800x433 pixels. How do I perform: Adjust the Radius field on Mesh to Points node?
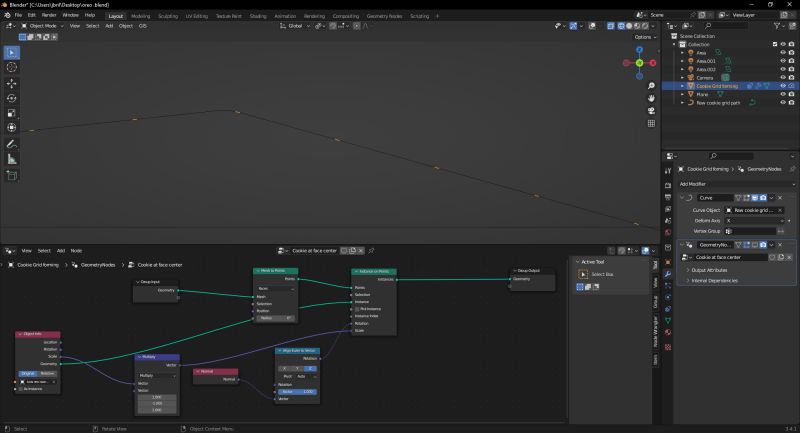276,318
